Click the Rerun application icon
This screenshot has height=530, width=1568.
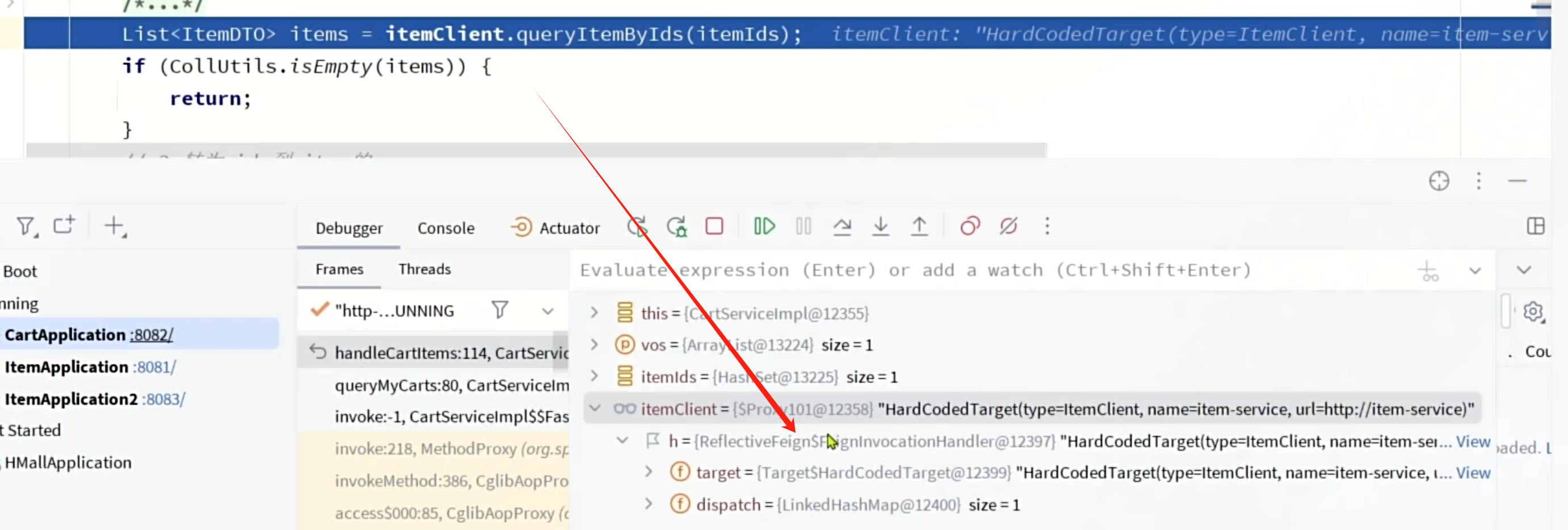coord(637,227)
